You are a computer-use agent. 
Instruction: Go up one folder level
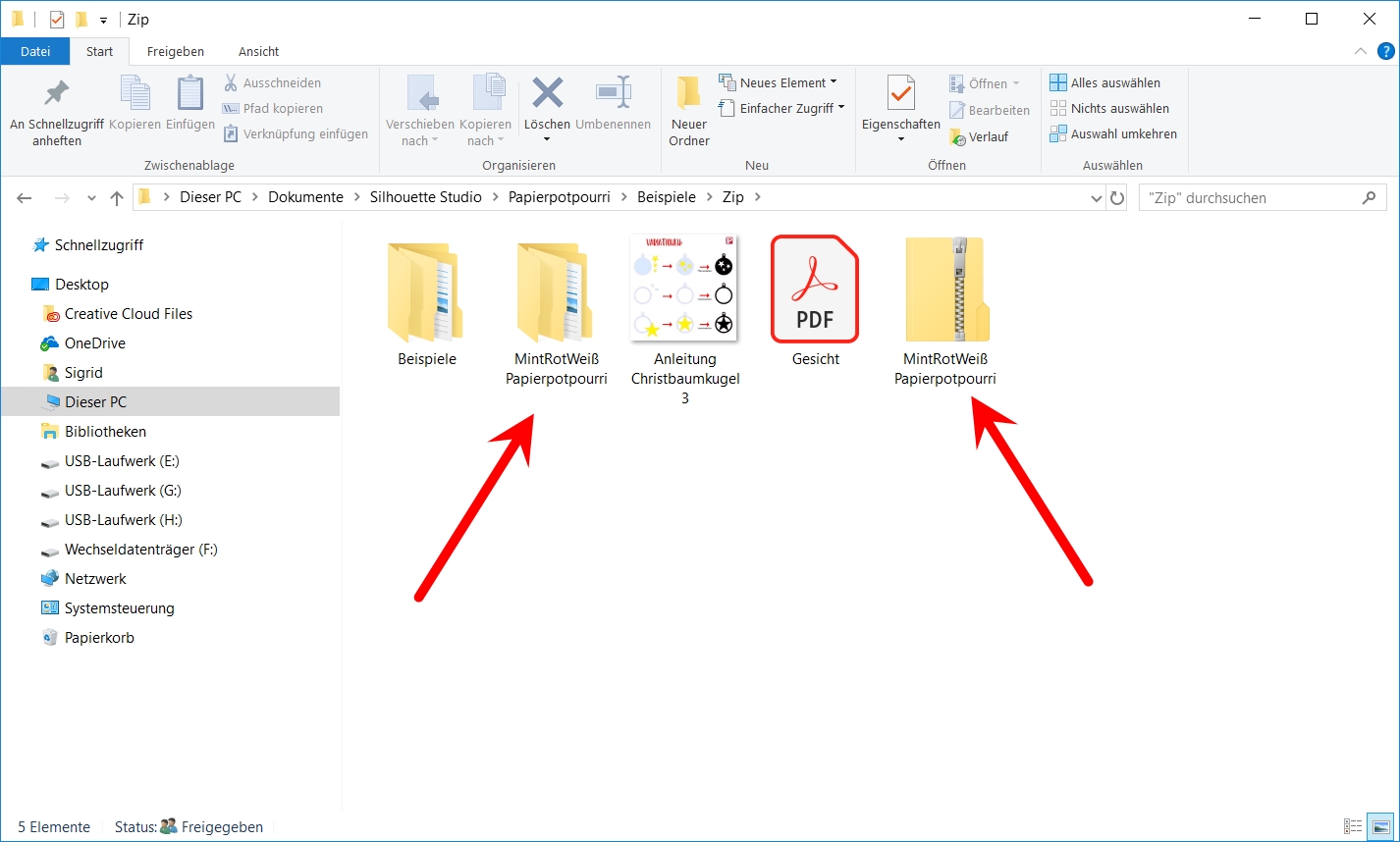coord(117,198)
